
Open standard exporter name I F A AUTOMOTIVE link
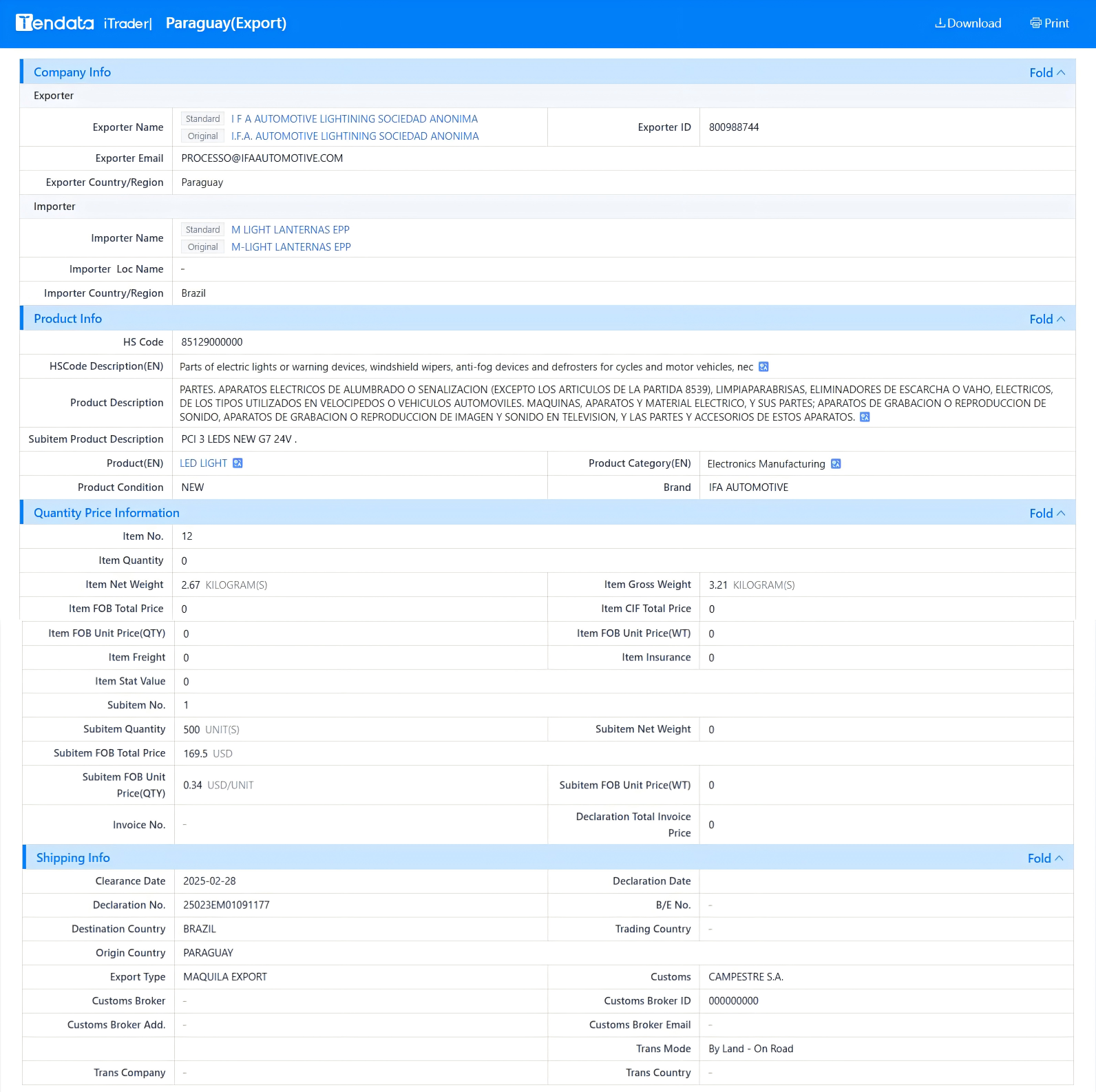pos(355,119)
